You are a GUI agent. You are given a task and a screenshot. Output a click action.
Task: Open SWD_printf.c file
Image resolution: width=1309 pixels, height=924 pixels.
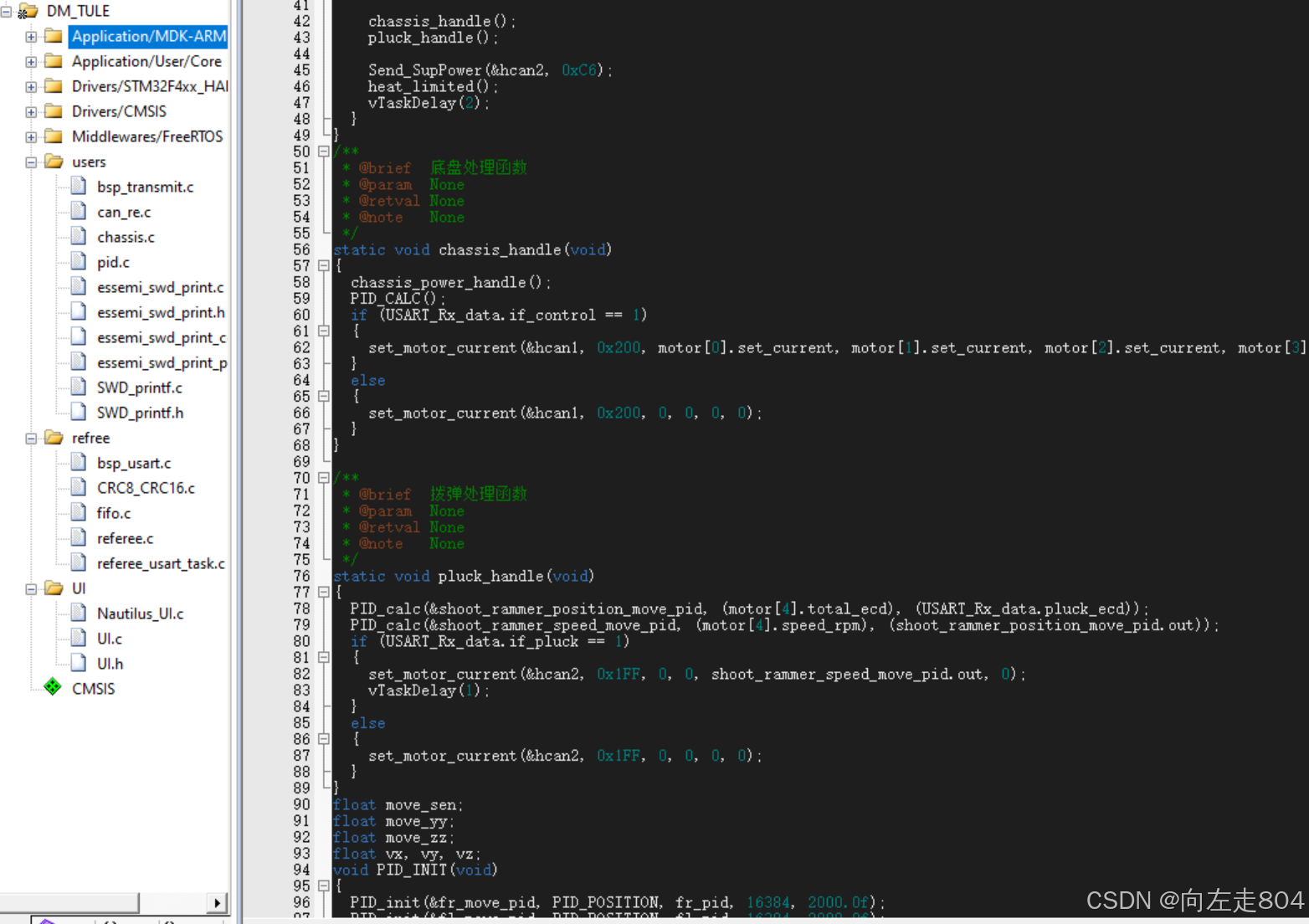[x=139, y=388]
